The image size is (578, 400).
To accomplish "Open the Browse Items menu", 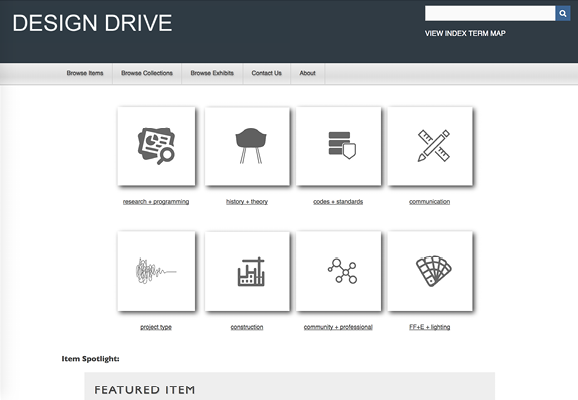I will click(x=85, y=73).
